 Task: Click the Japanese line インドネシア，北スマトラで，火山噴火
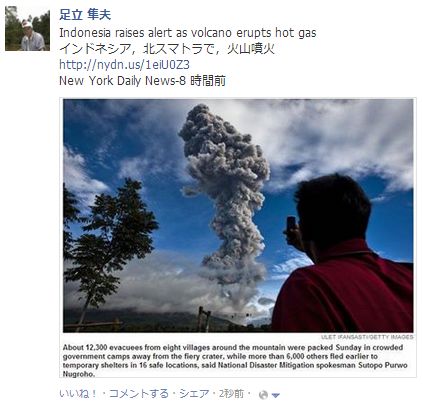tap(167, 49)
